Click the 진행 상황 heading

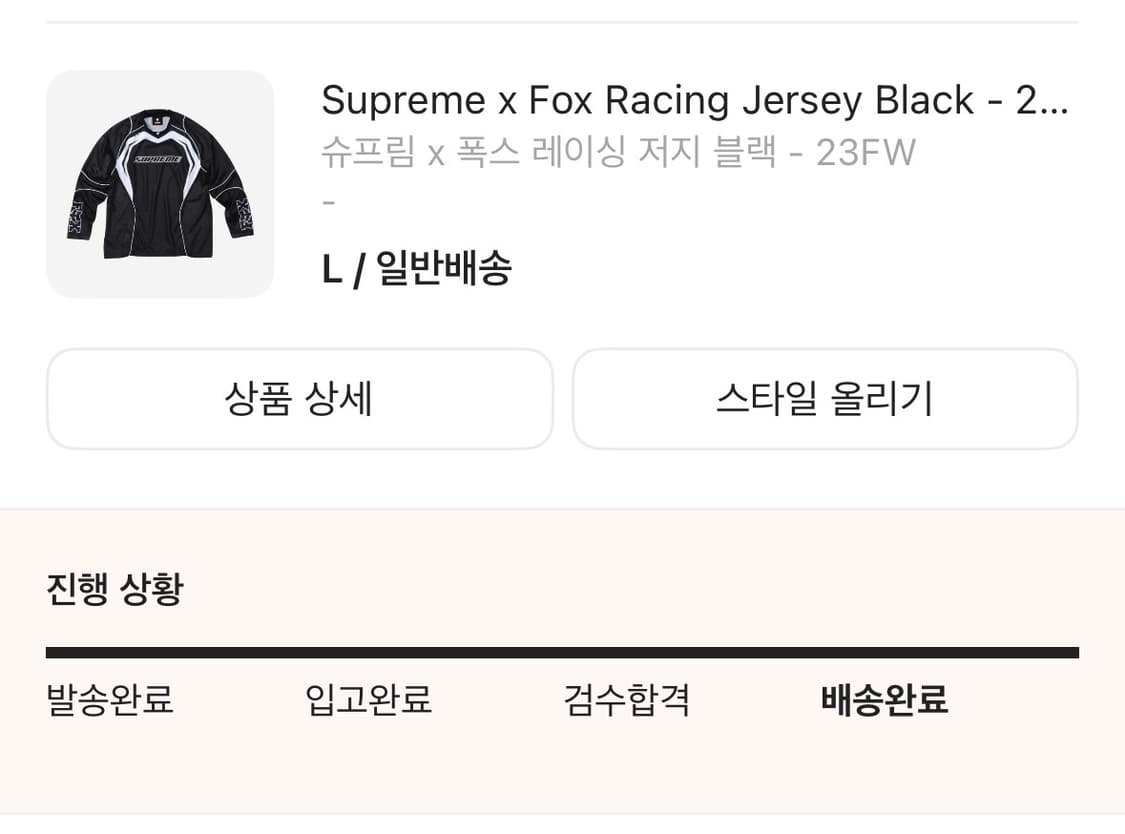[x=115, y=589]
